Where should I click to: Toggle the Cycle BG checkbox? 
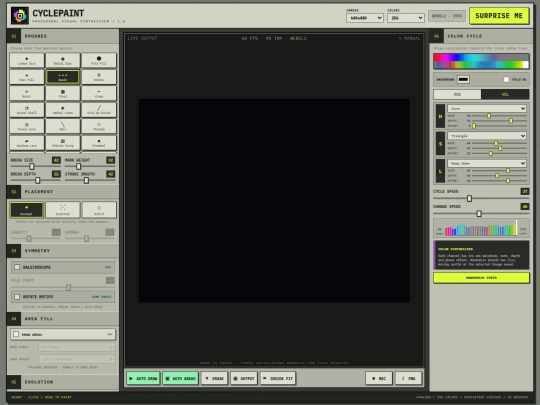tap(506, 80)
